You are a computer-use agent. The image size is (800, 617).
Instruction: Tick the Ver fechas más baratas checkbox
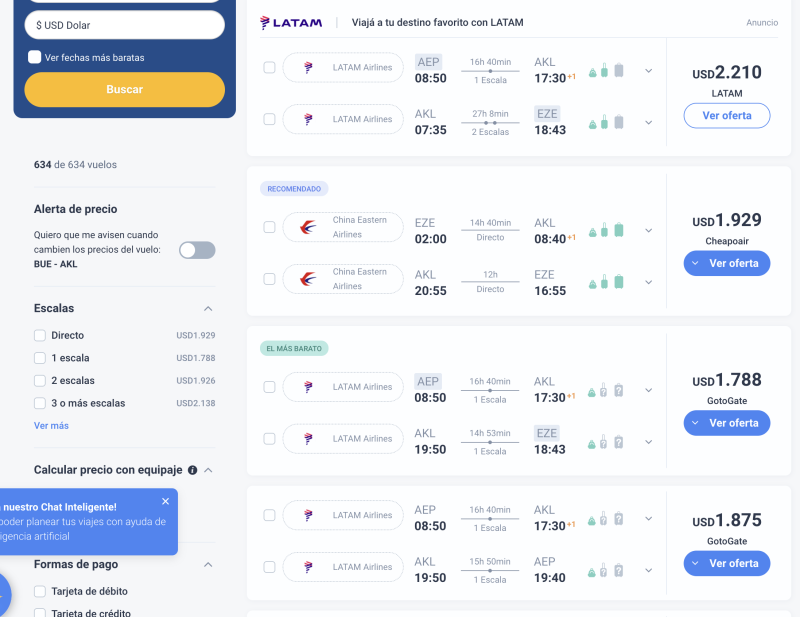[x=35, y=57]
